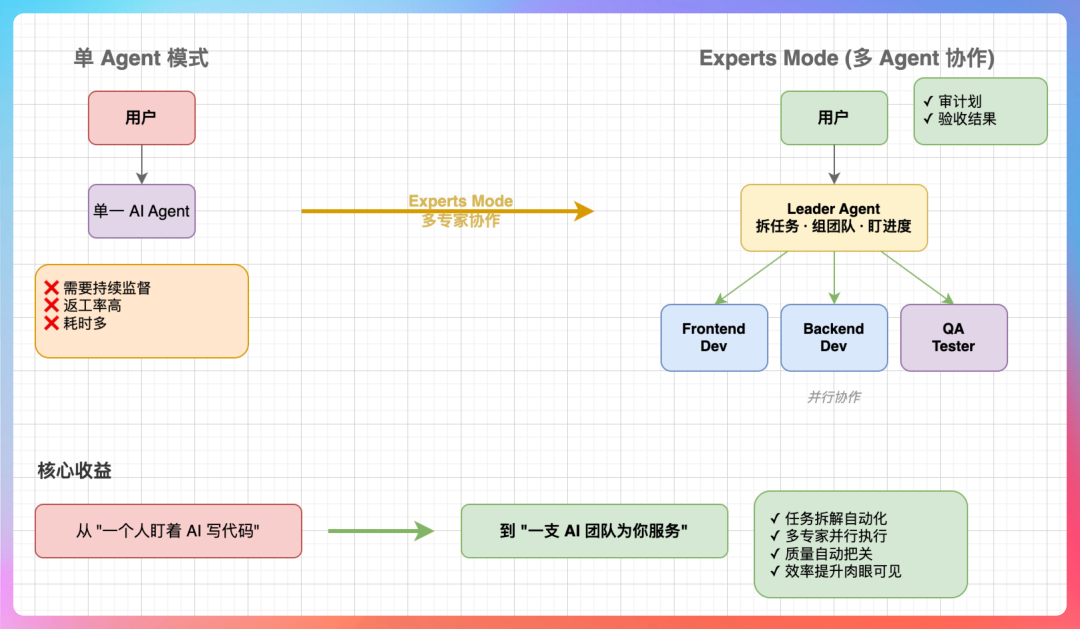Screen dimensions: 1080x629
Task: Click the QA Tester purple node
Action: tap(953, 337)
